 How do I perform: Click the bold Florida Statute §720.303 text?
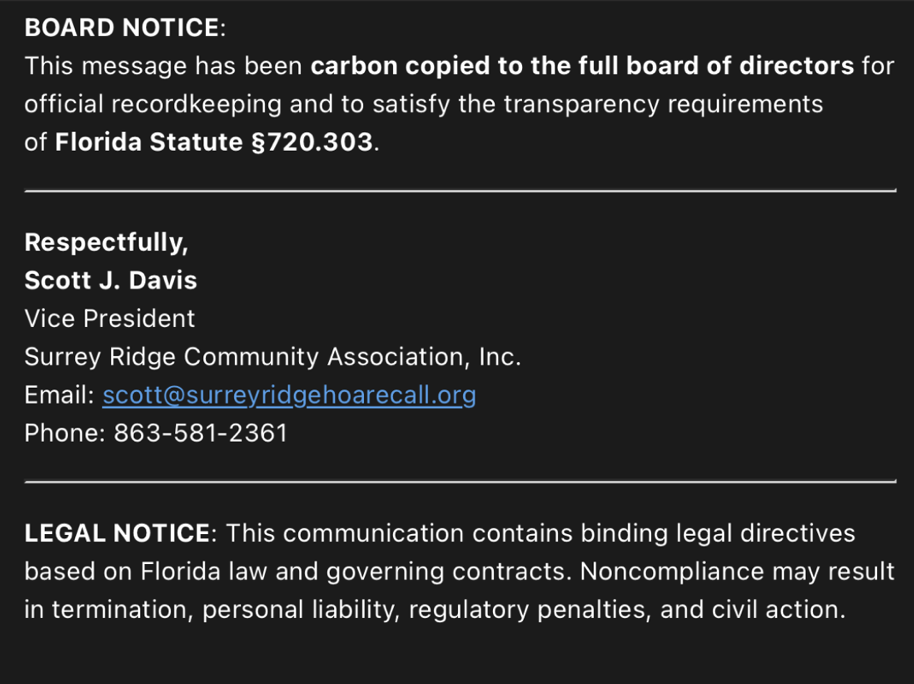click(x=214, y=142)
